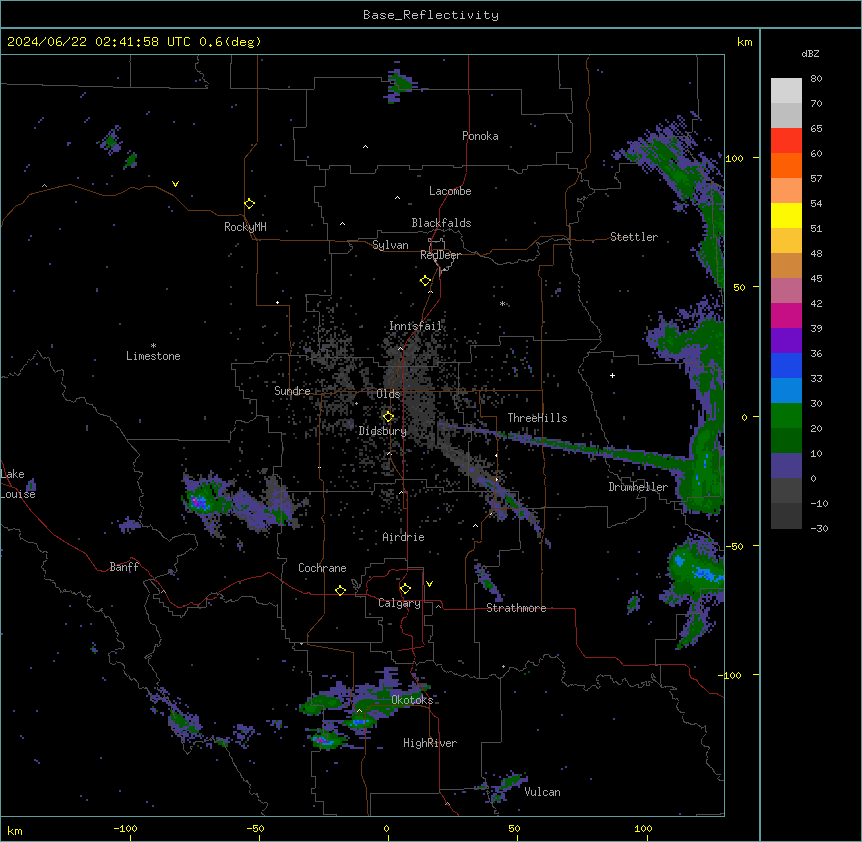
Task: Click the Cochrane town label
Action: [x=322, y=568]
